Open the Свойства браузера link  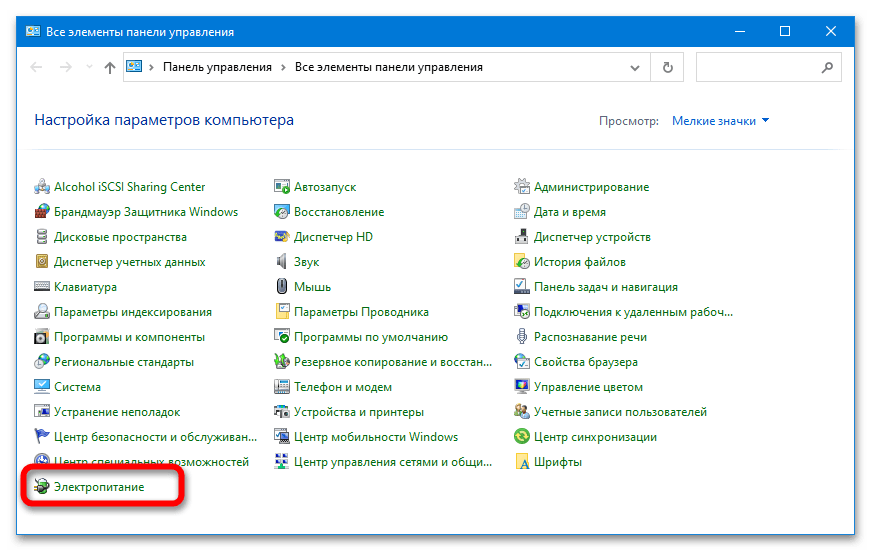(x=585, y=362)
